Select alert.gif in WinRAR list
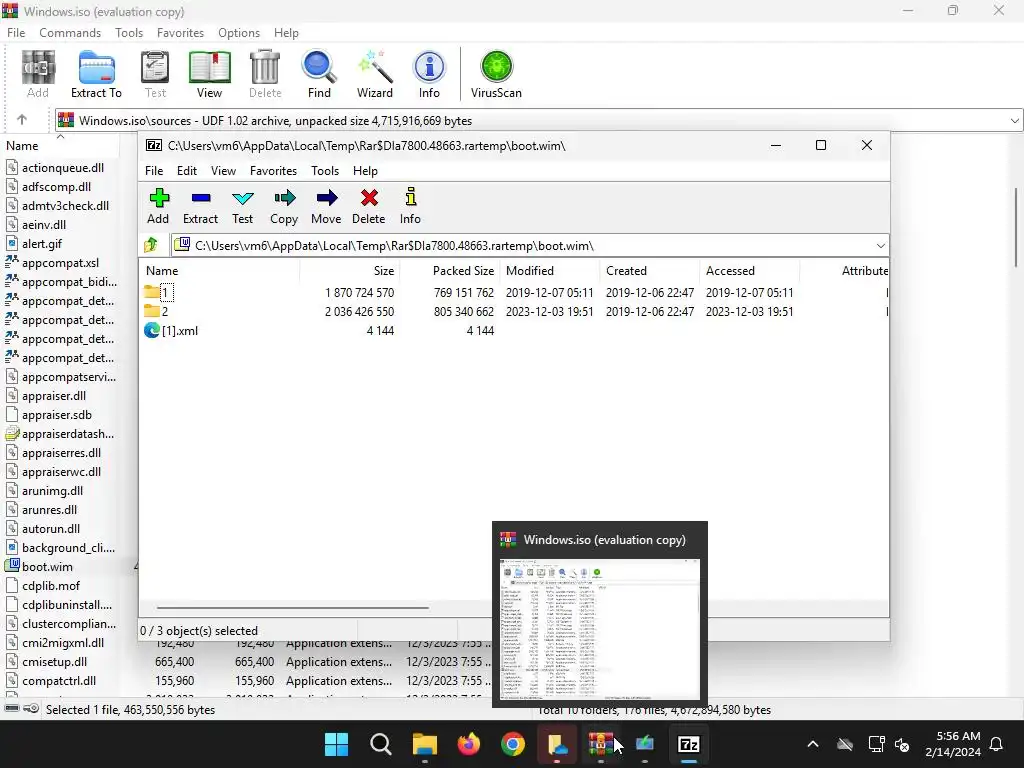 click(34, 244)
